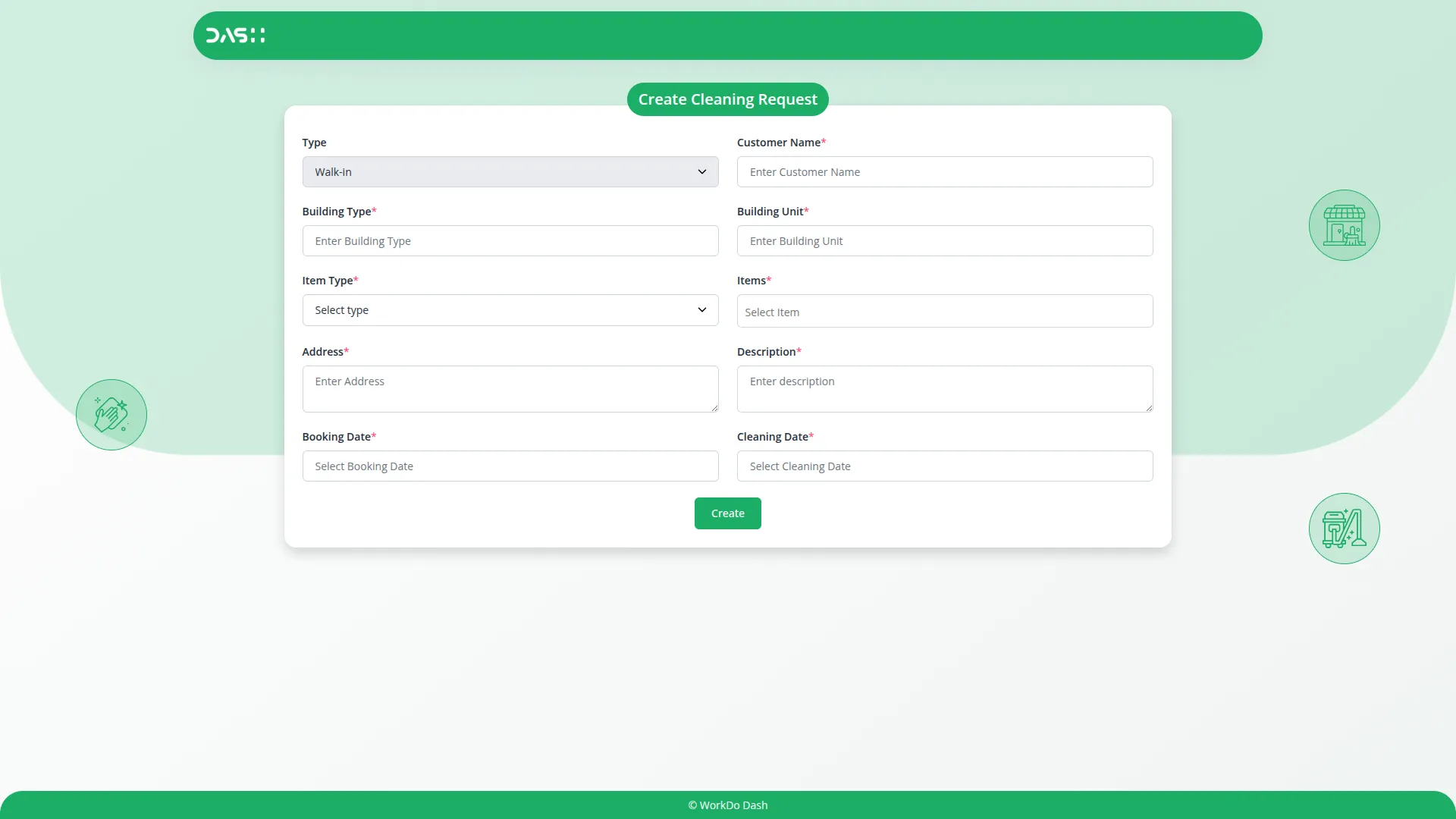
Task: Click the Create Cleaning Request heading badge
Action: [x=727, y=99]
